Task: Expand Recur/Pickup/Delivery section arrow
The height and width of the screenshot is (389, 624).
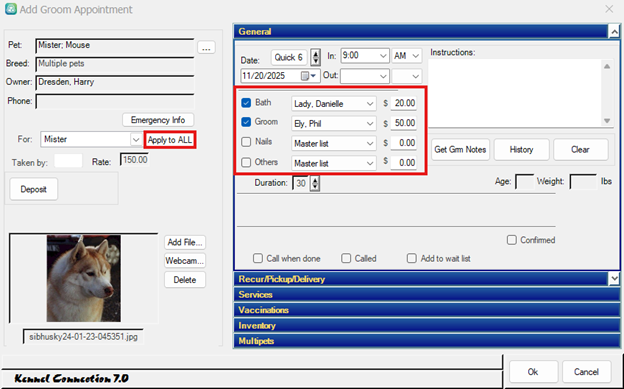Action: tap(614, 279)
